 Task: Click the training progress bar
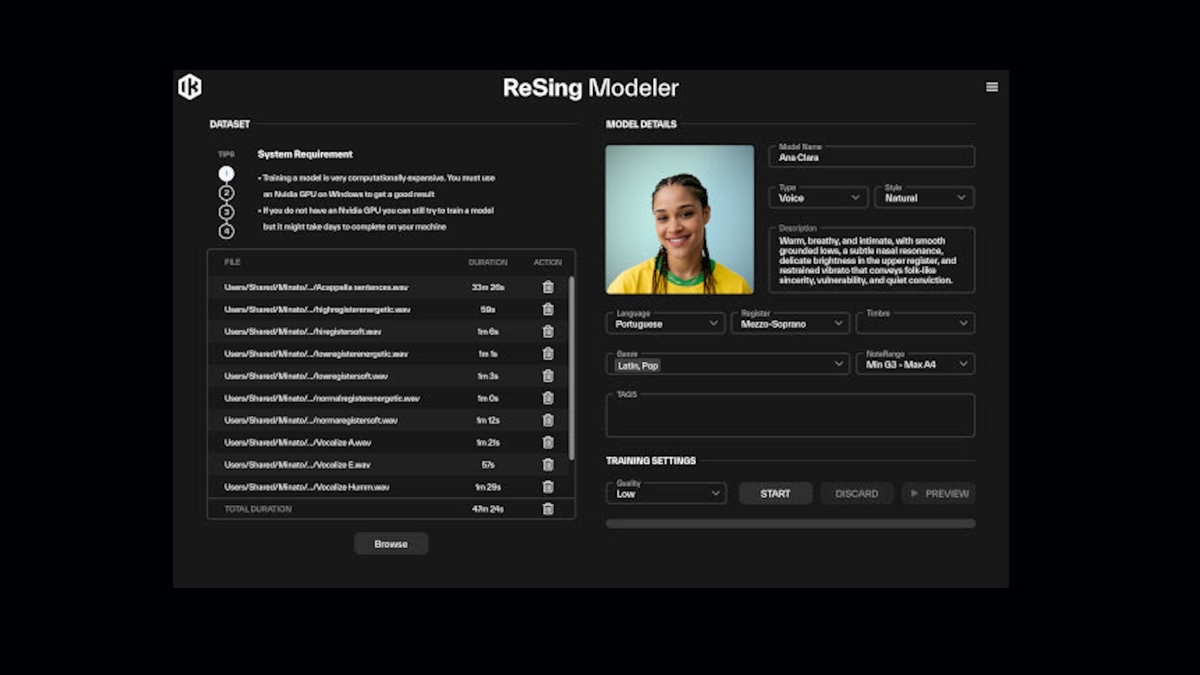point(790,523)
